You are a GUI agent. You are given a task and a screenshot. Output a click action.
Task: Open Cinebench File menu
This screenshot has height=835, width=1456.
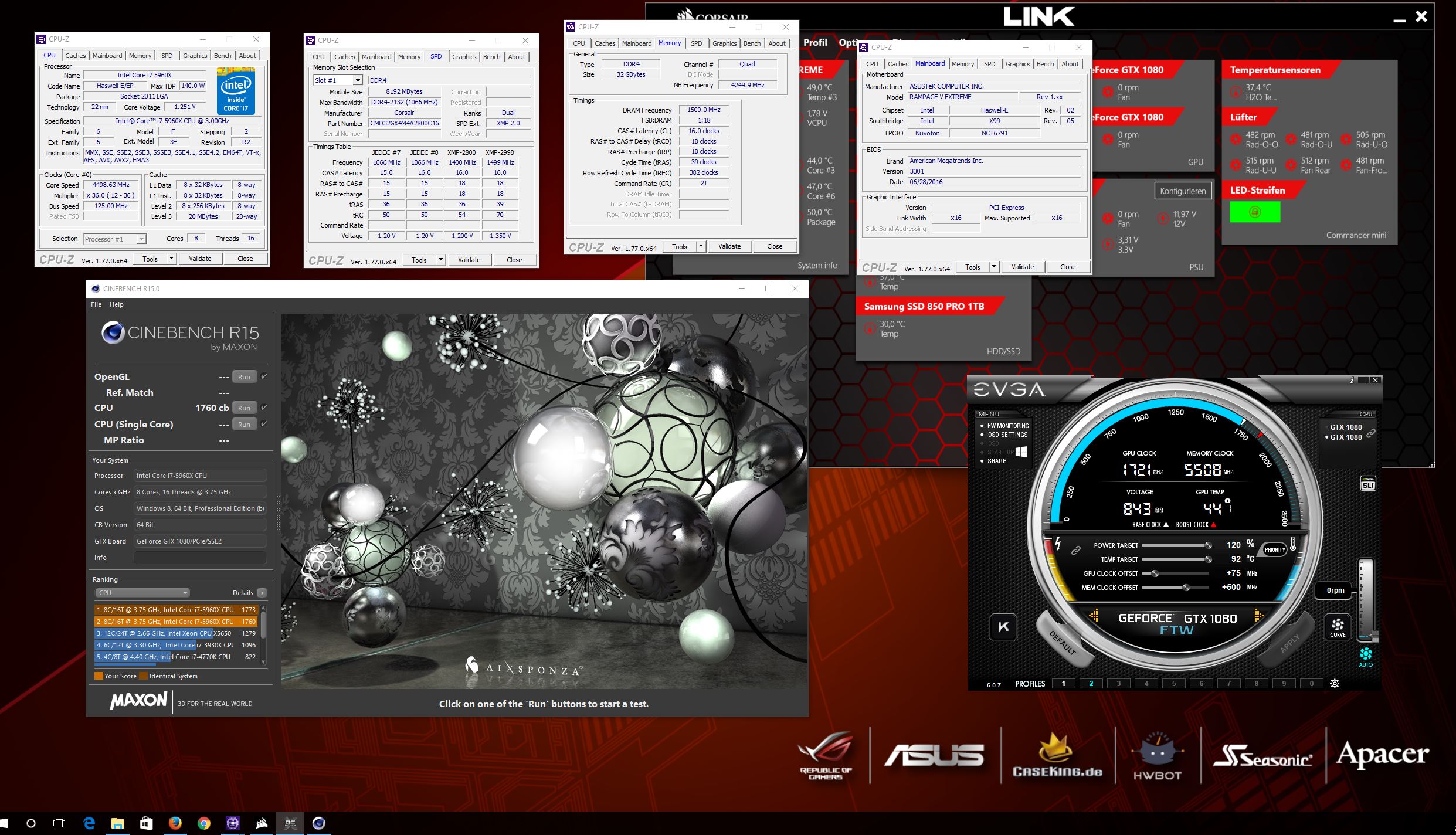pos(96,304)
